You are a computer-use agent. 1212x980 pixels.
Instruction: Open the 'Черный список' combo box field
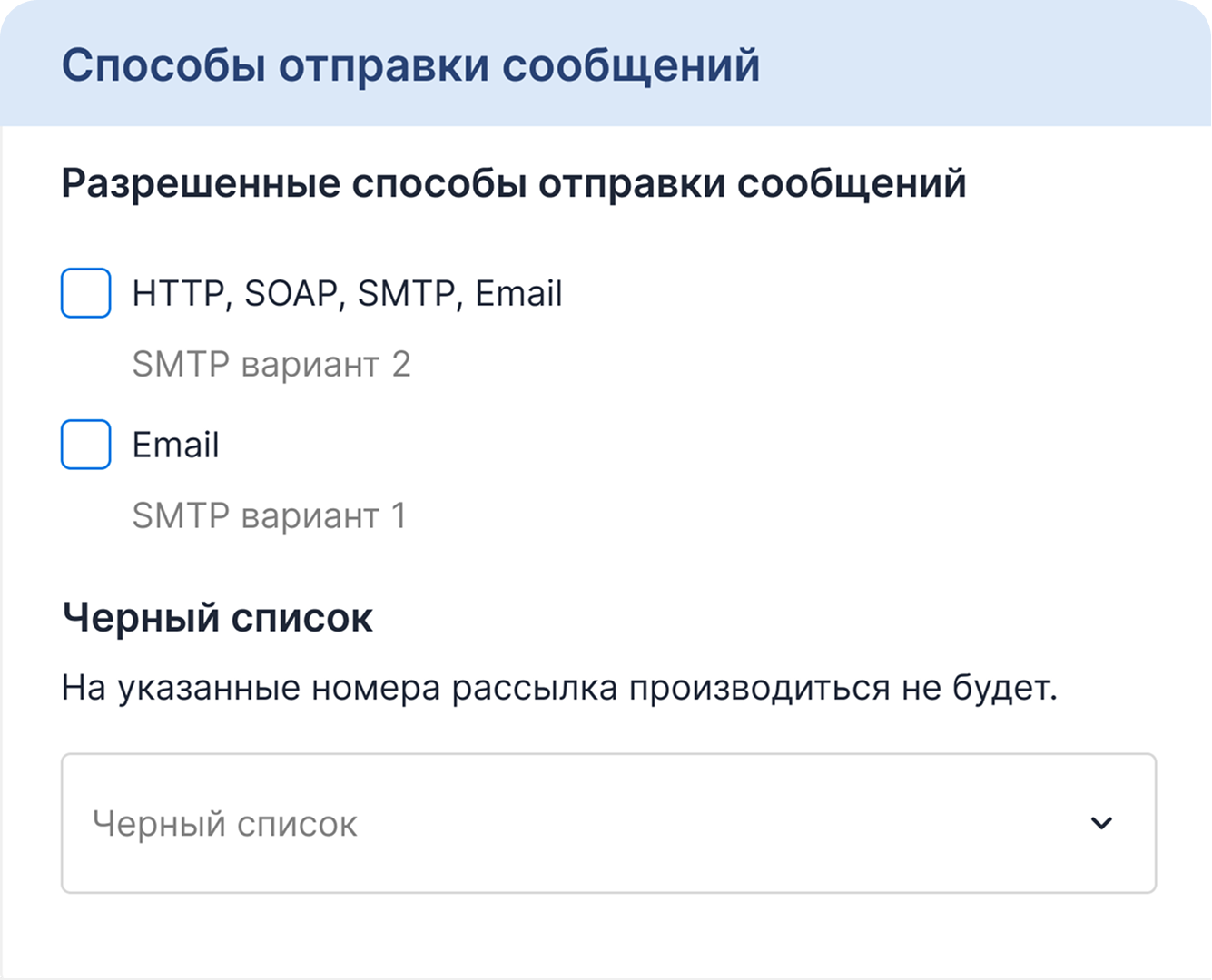[608, 823]
